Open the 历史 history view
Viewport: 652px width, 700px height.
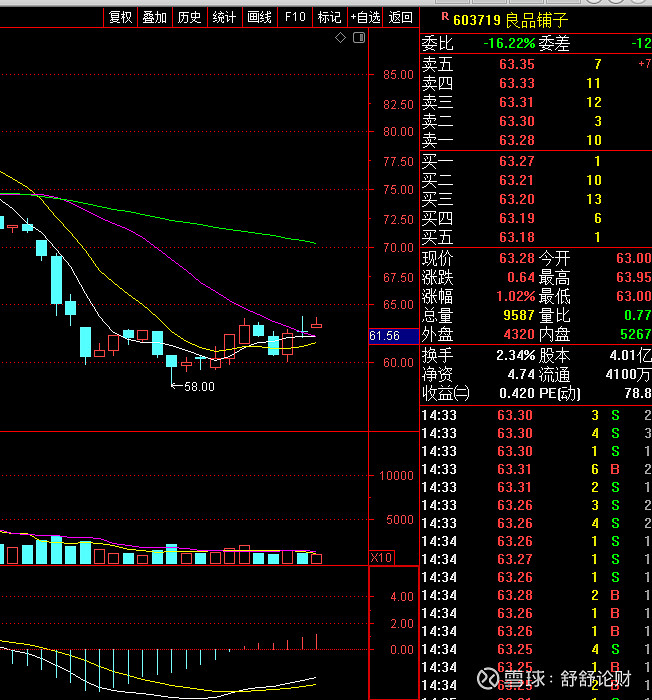pyautogui.click(x=189, y=17)
